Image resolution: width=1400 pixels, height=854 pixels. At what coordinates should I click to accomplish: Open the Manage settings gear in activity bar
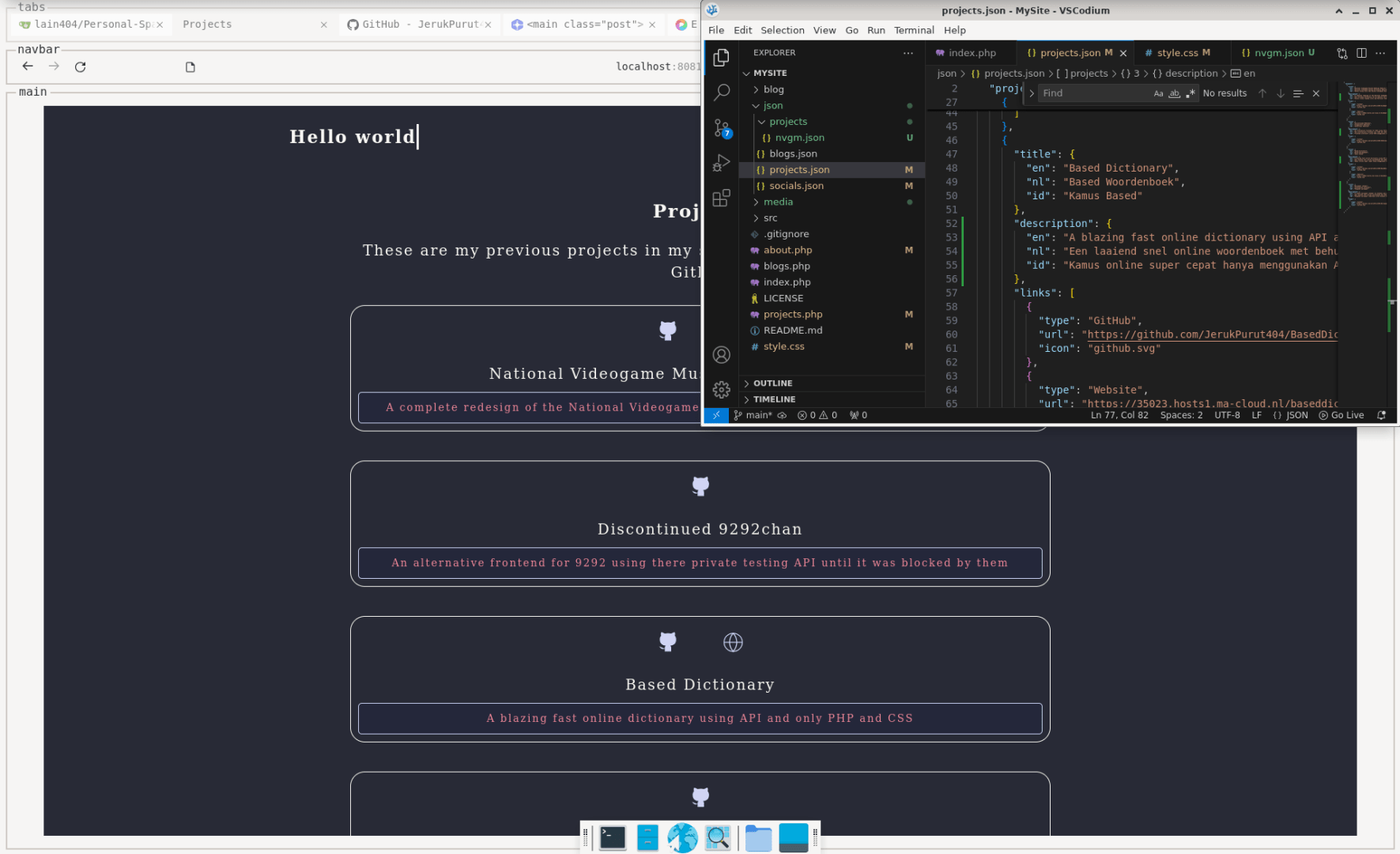720,389
